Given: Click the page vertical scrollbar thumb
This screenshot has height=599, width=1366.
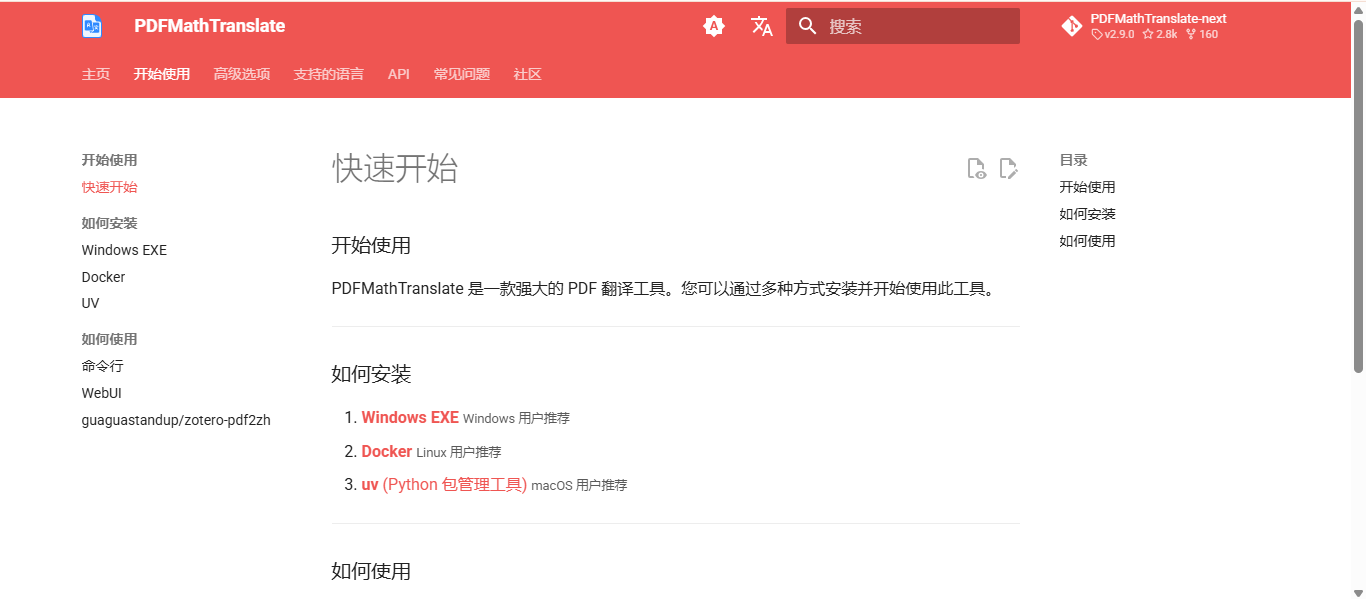Looking at the screenshot, I should tap(1358, 195).
